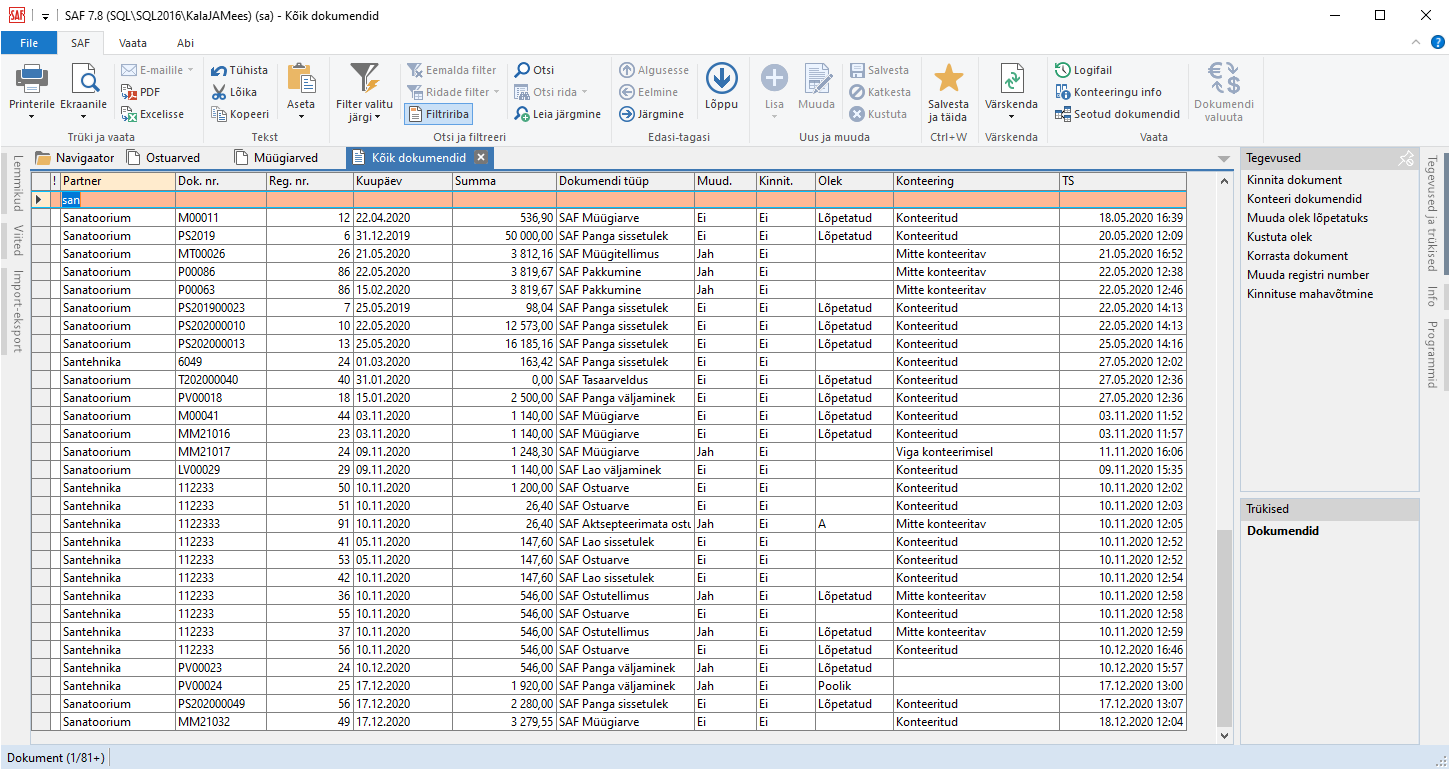Click the 'SAF Tasaarveldus' cell
The height and width of the screenshot is (770, 1450).
626,380
